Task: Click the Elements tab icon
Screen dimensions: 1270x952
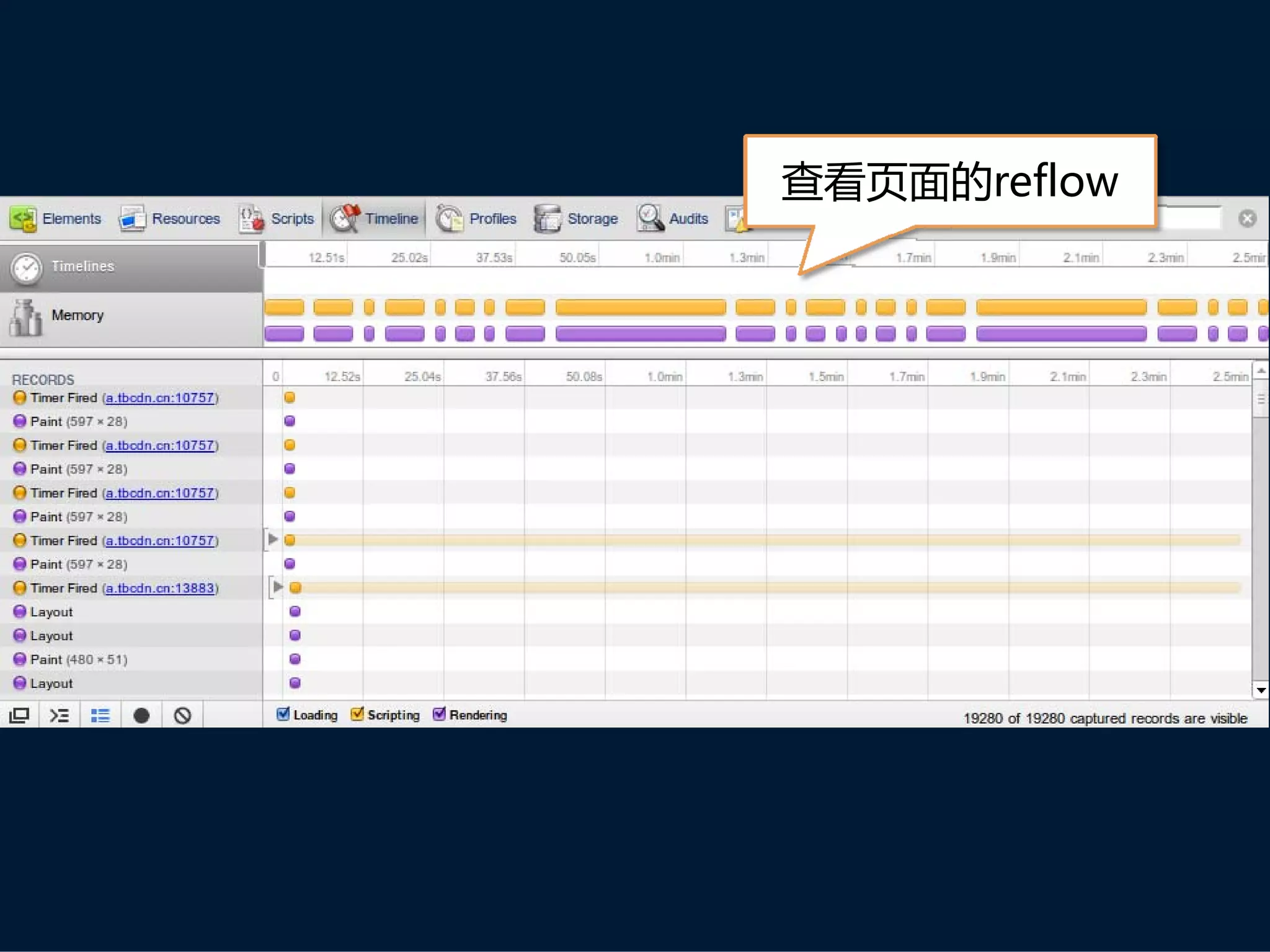Action: pyautogui.click(x=23, y=219)
